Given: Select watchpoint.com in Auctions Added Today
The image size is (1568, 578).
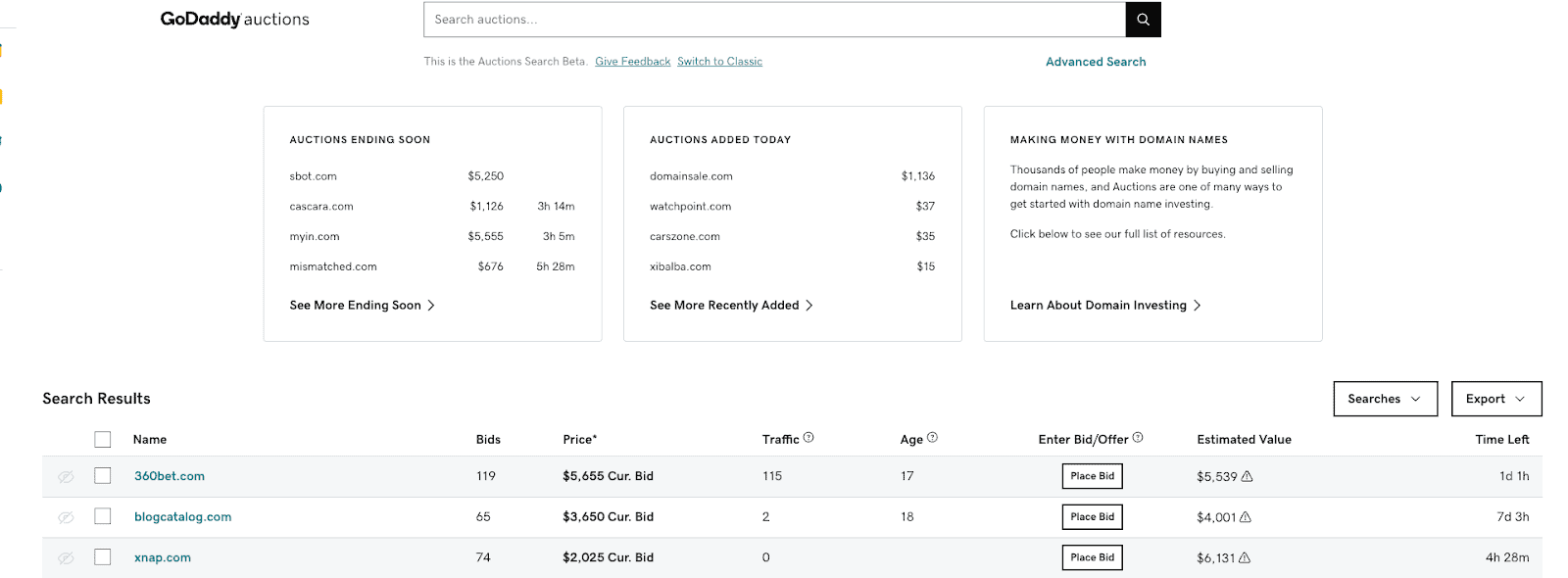Looking at the screenshot, I should click(691, 207).
